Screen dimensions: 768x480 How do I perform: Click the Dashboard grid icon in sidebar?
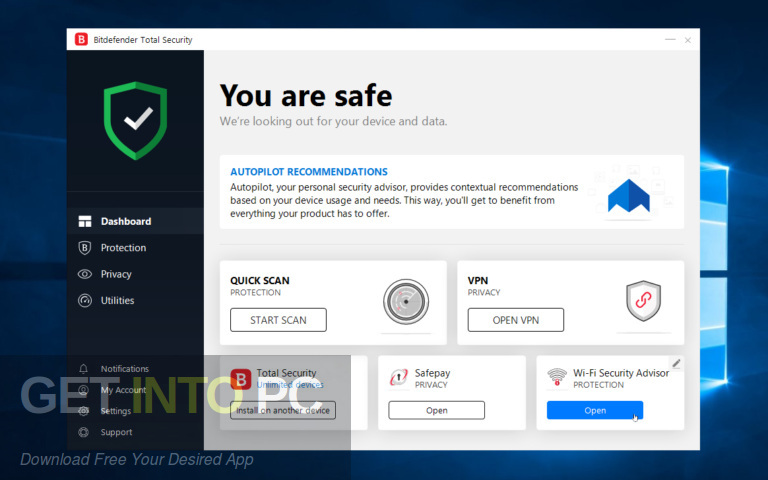click(85, 221)
